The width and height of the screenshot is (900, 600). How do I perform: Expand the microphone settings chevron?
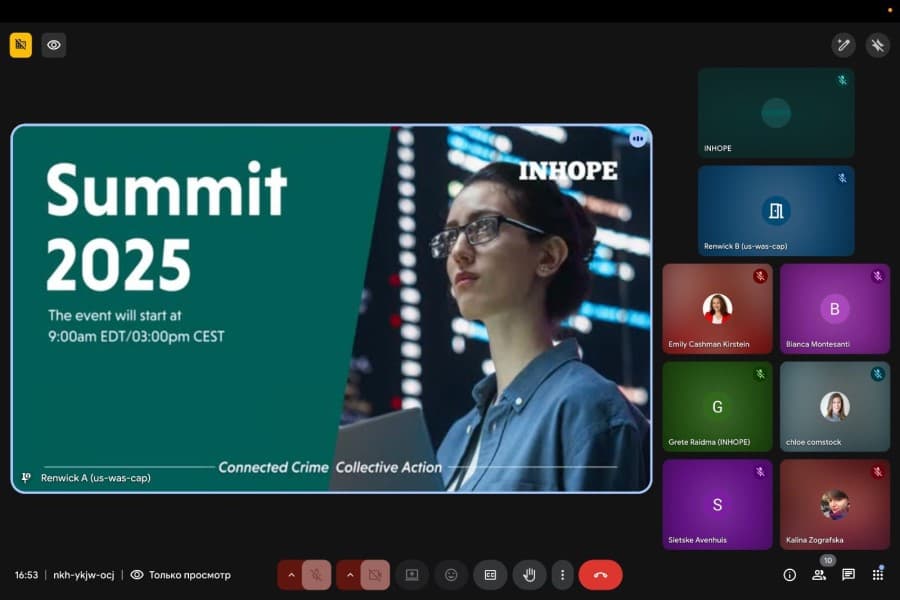point(290,575)
